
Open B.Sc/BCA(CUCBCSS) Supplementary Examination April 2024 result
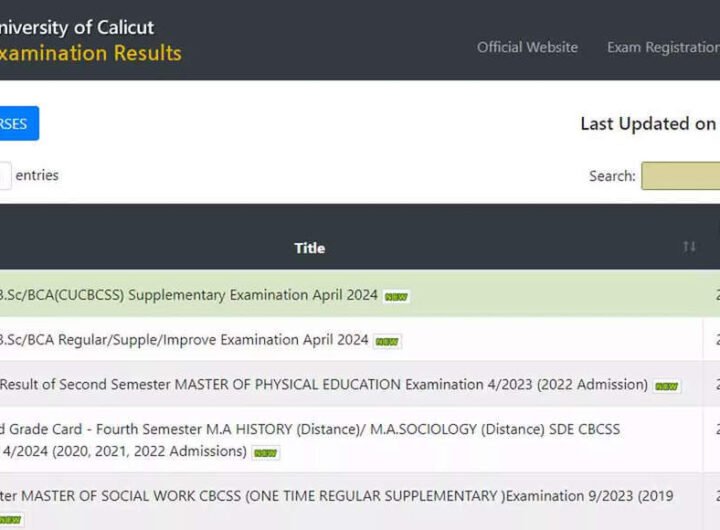(188, 295)
